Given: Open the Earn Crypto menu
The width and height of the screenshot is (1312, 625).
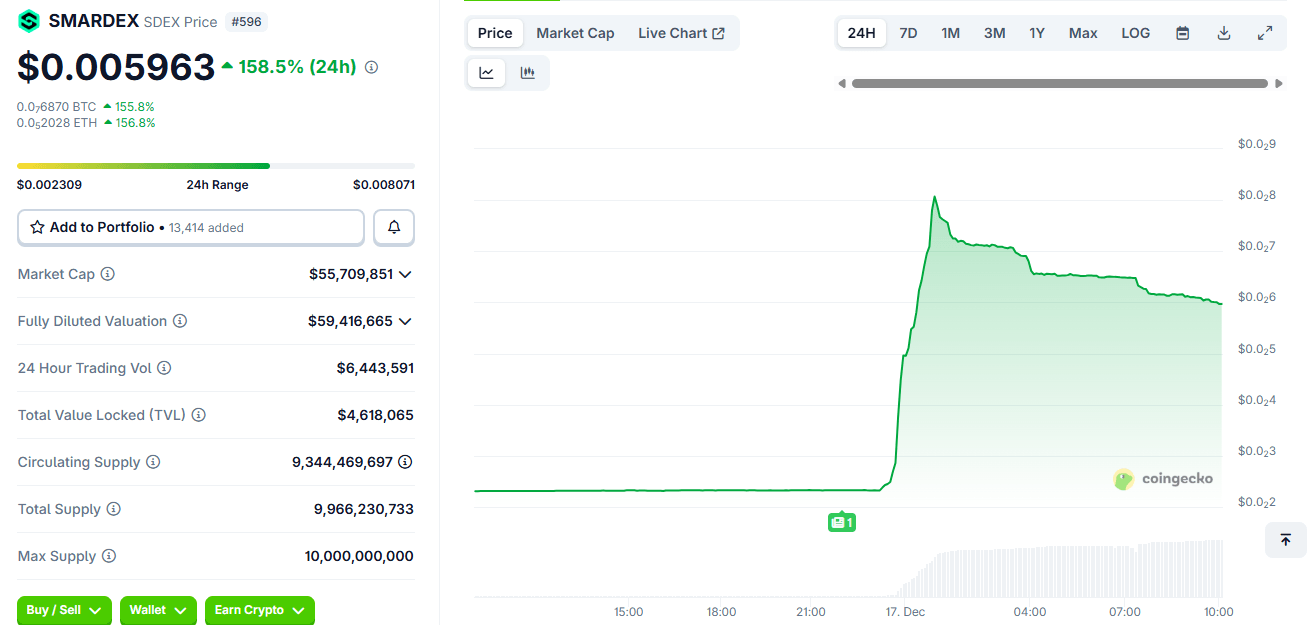Looking at the screenshot, I should (259, 610).
